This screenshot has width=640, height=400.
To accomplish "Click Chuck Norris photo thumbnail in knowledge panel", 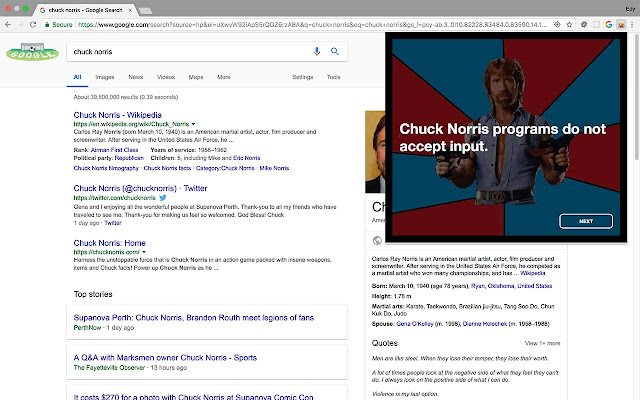I will click(x=375, y=152).
